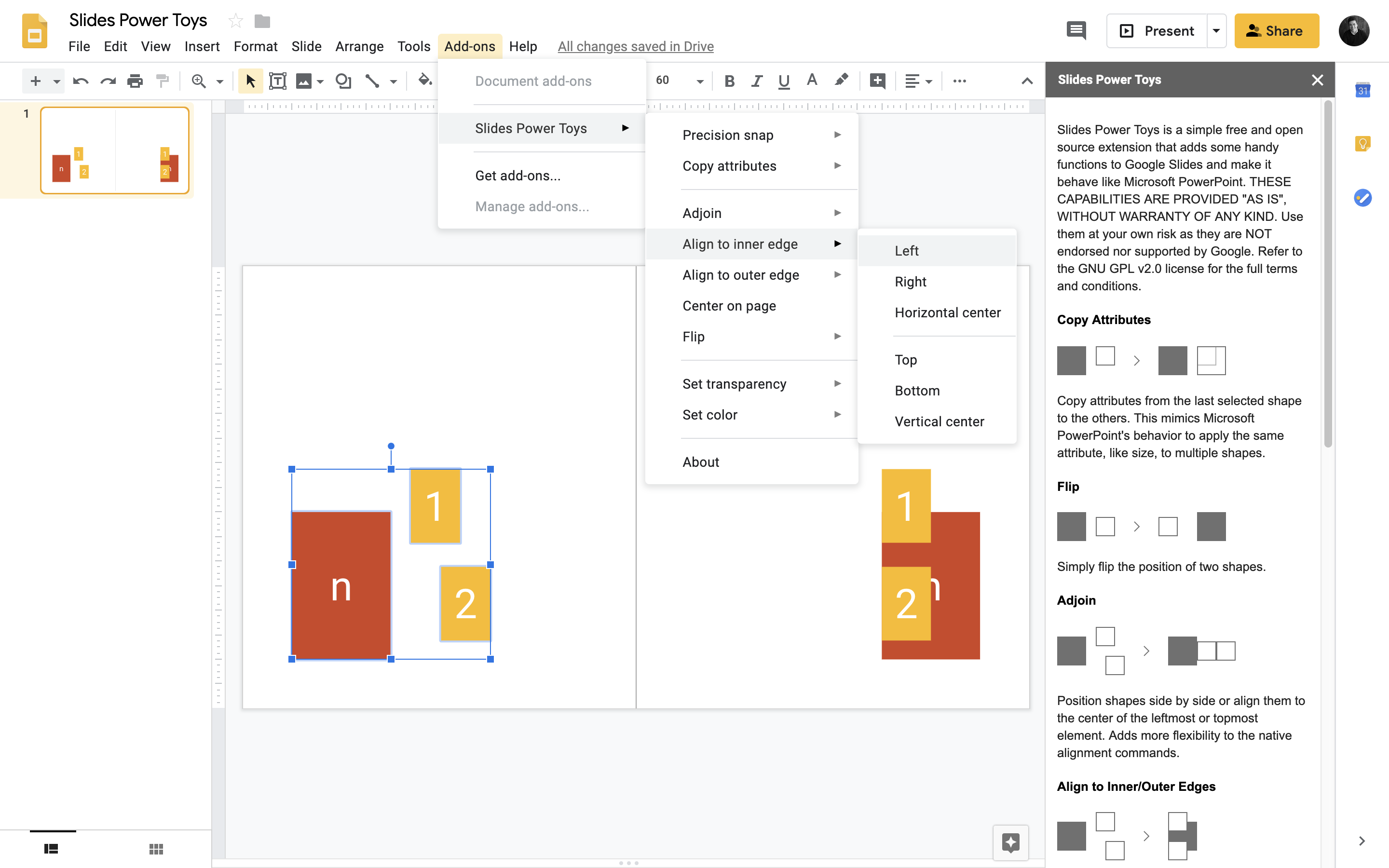Viewport: 1389px width, 868px height.
Task: Star the Slides Power Toys presentation
Action: [235, 21]
